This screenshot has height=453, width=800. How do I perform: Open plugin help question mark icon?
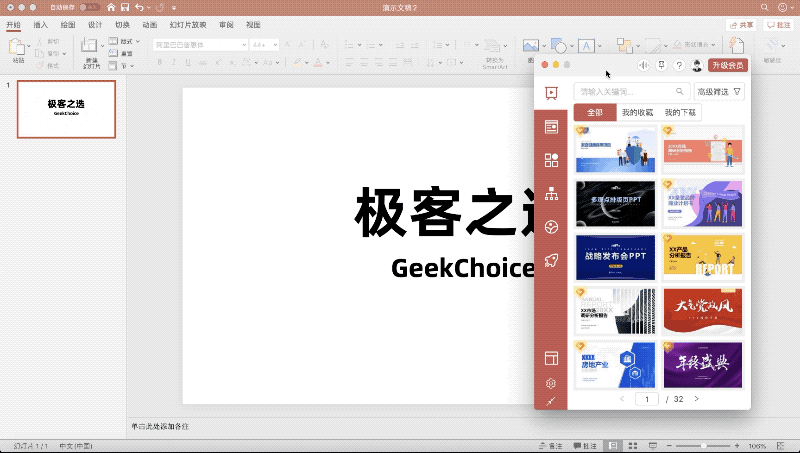pyautogui.click(x=679, y=65)
